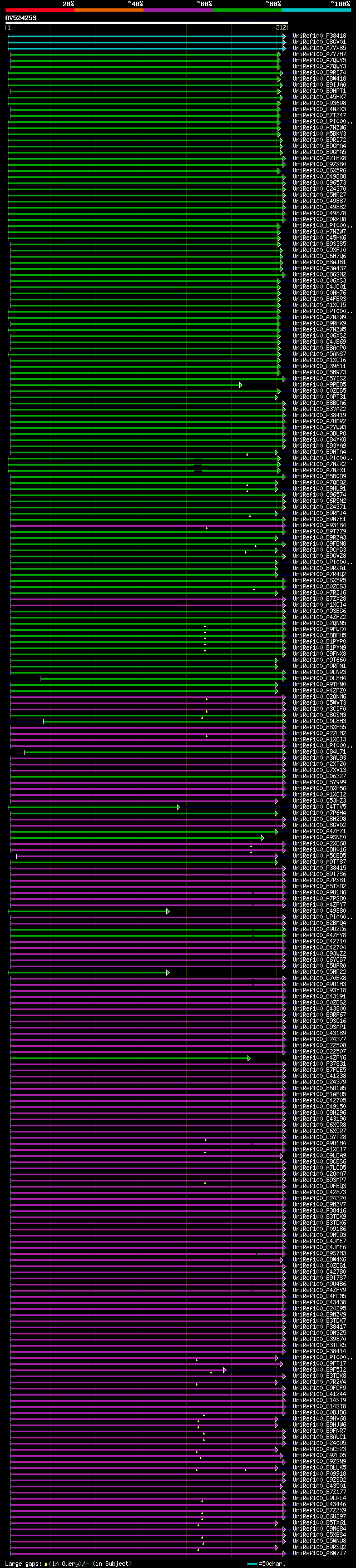Click the UniRef100_C5YT28 label

(319, 1137)
